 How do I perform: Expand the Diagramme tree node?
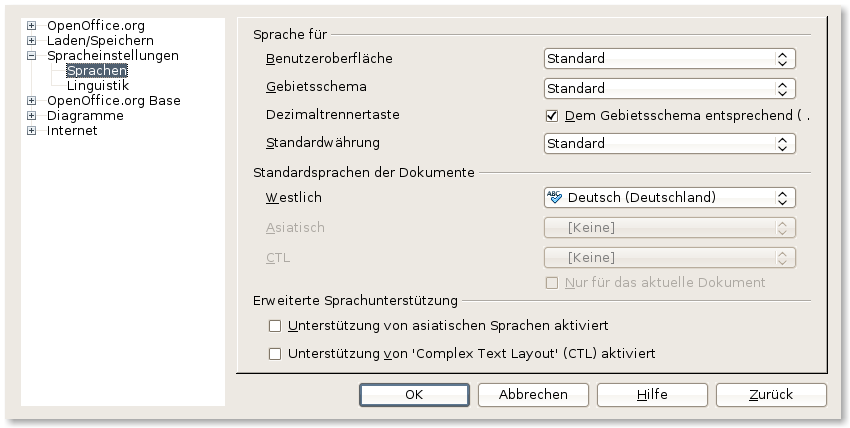pos(32,115)
